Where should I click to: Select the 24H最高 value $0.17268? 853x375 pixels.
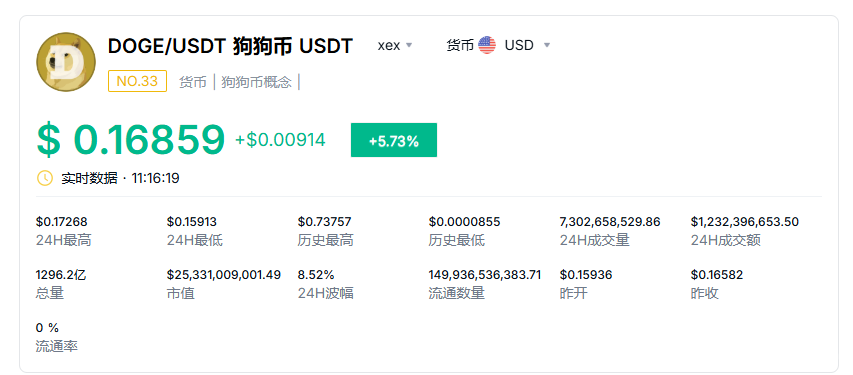click(x=61, y=222)
